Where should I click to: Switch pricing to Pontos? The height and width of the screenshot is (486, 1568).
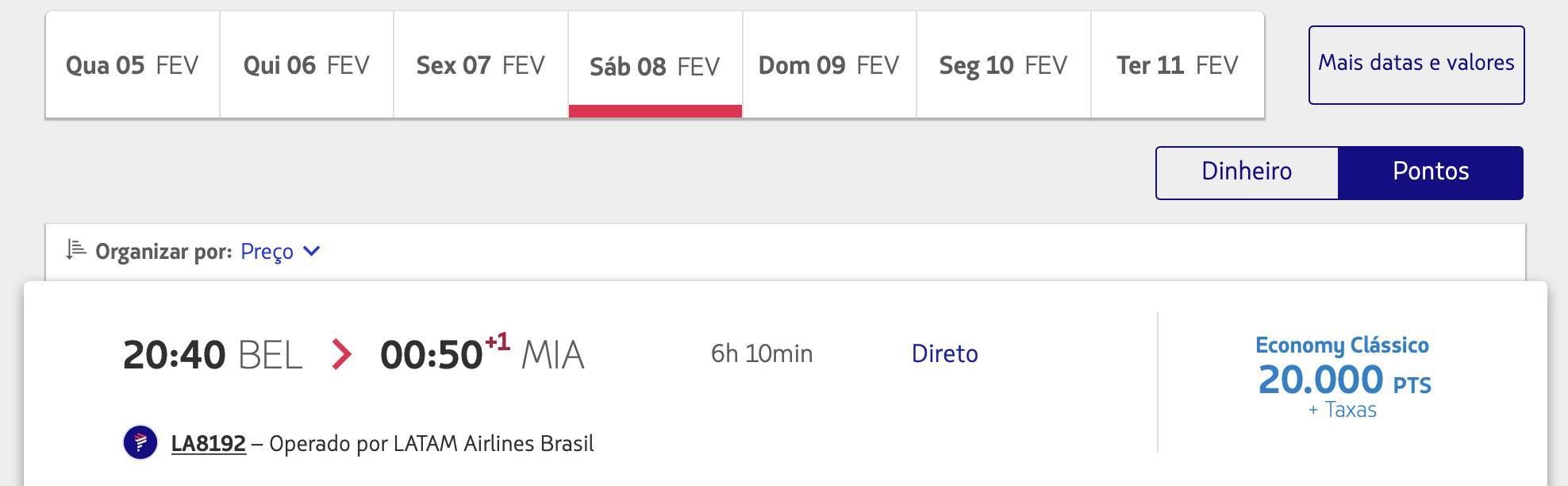(1431, 172)
